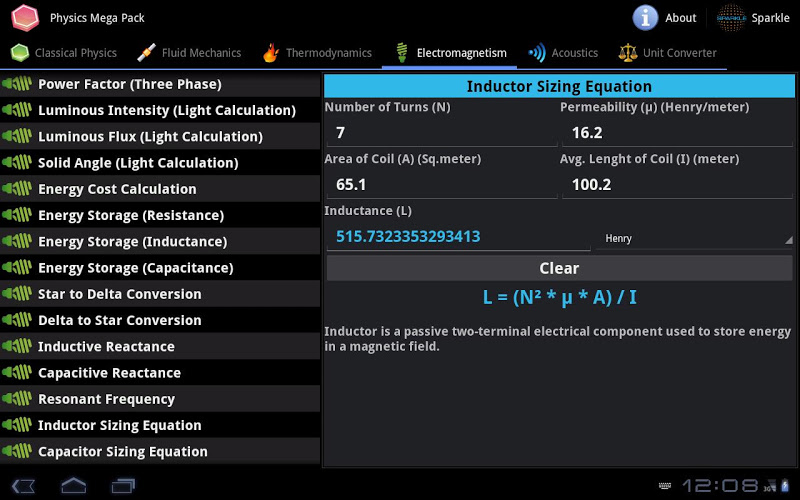
Task: Switch to the Fluid Mechanics tab
Action: 189,53
